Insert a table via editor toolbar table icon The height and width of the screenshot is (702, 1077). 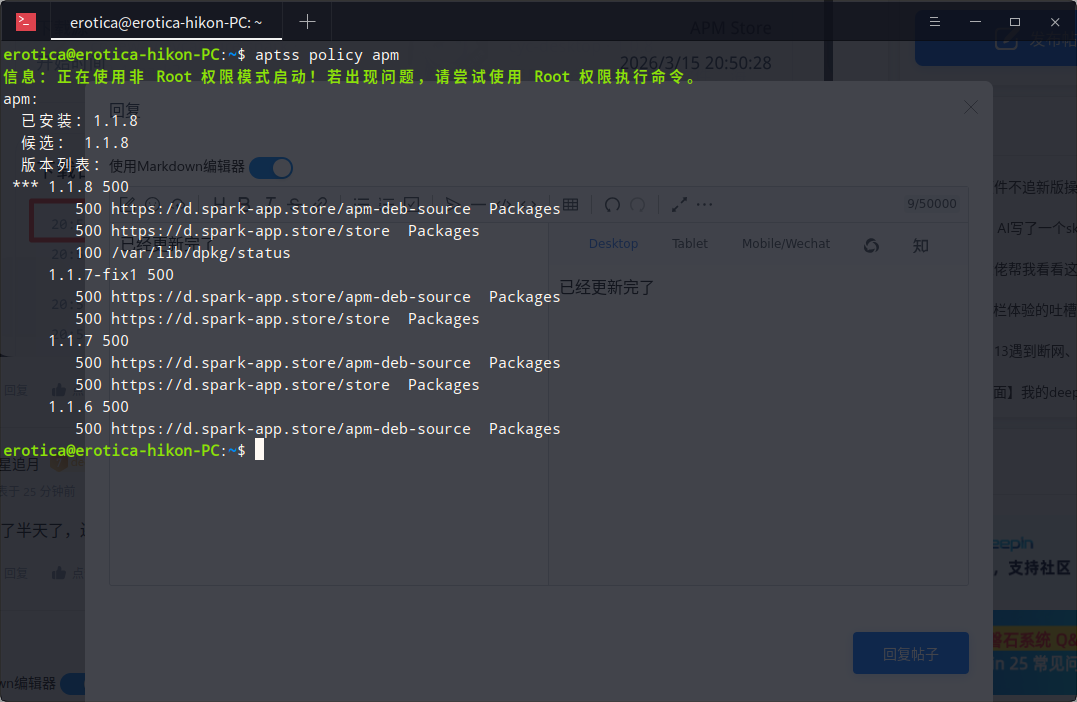(570, 204)
